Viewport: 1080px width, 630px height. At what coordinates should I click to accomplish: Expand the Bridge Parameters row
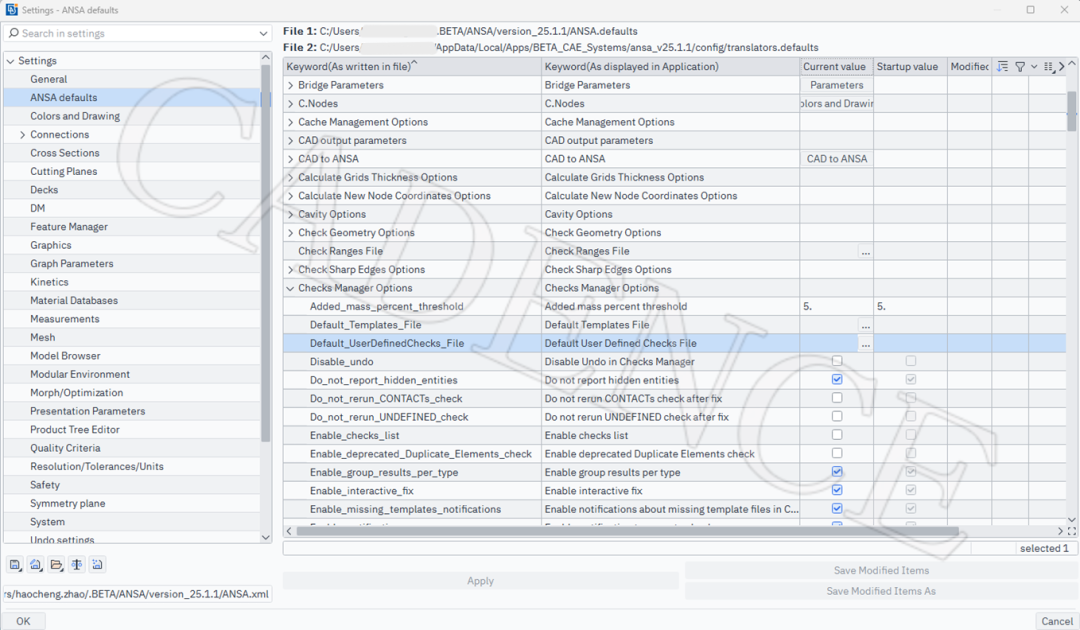pos(290,85)
